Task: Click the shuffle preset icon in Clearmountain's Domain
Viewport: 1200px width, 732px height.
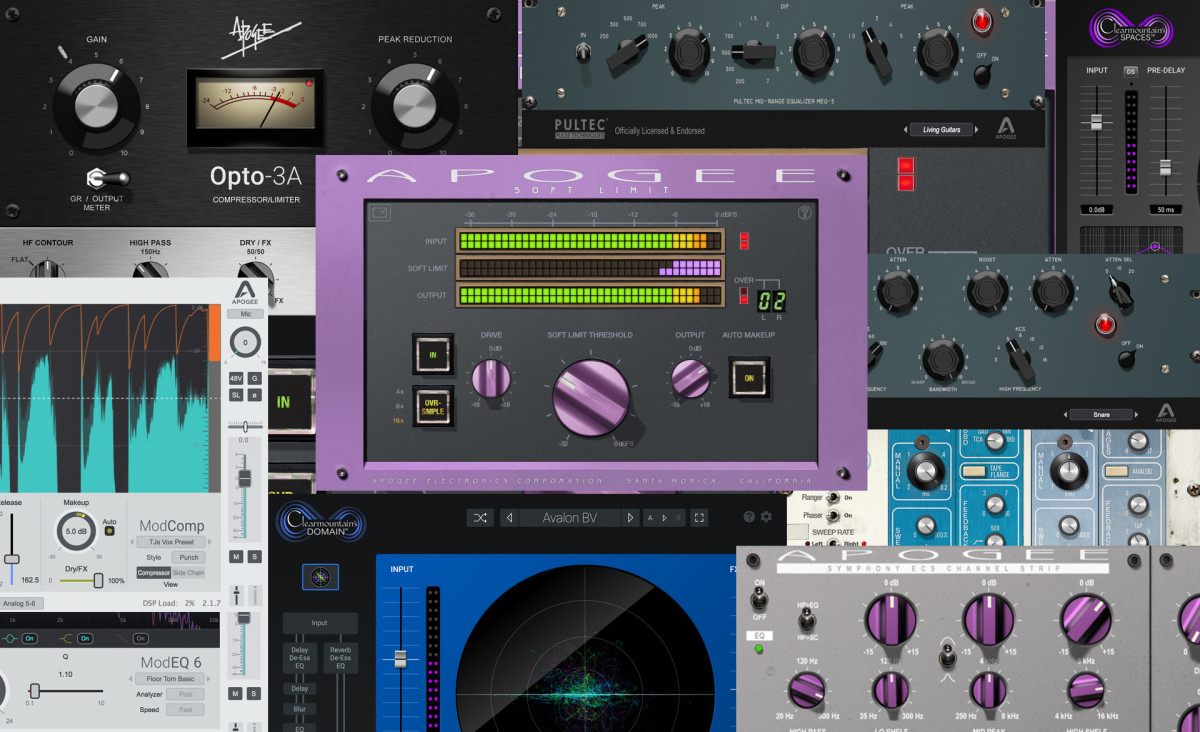Action: [x=481, y=517]
